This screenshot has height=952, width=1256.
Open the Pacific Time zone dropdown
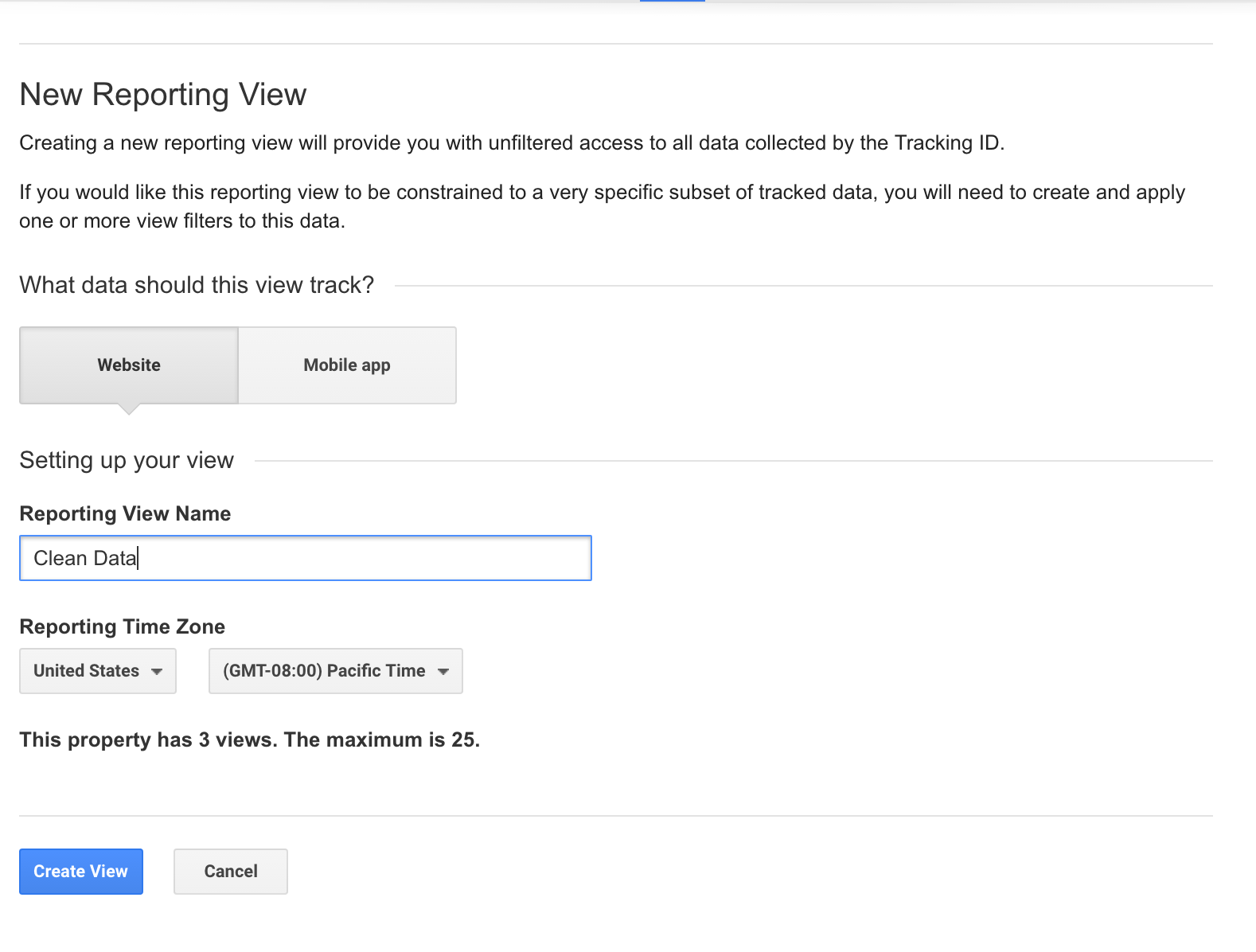point(335,671)
